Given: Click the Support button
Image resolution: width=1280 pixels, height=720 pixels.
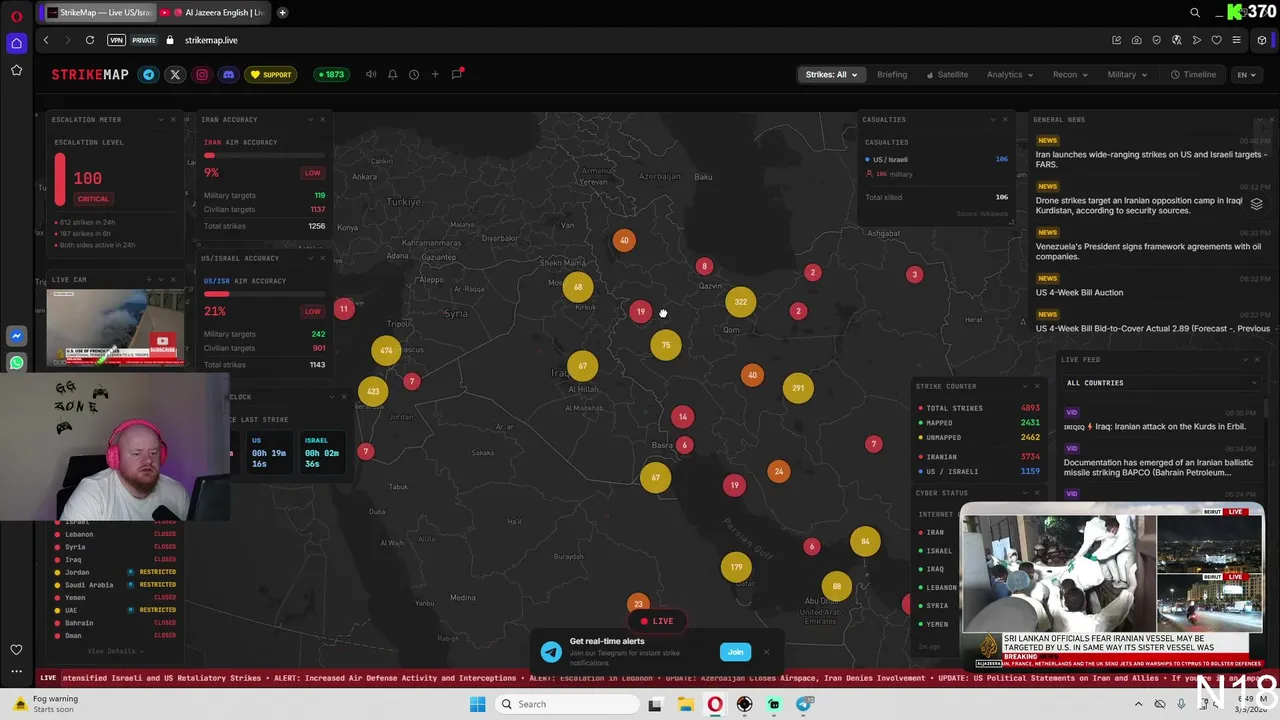Looking at the screenshot, I should tap(271, 74).
